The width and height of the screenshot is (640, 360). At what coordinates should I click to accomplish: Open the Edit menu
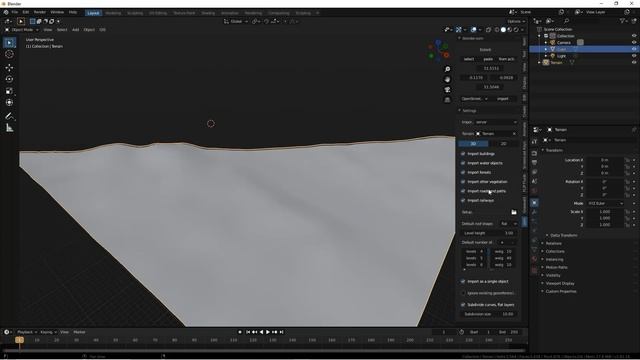[x=26, y=13]
